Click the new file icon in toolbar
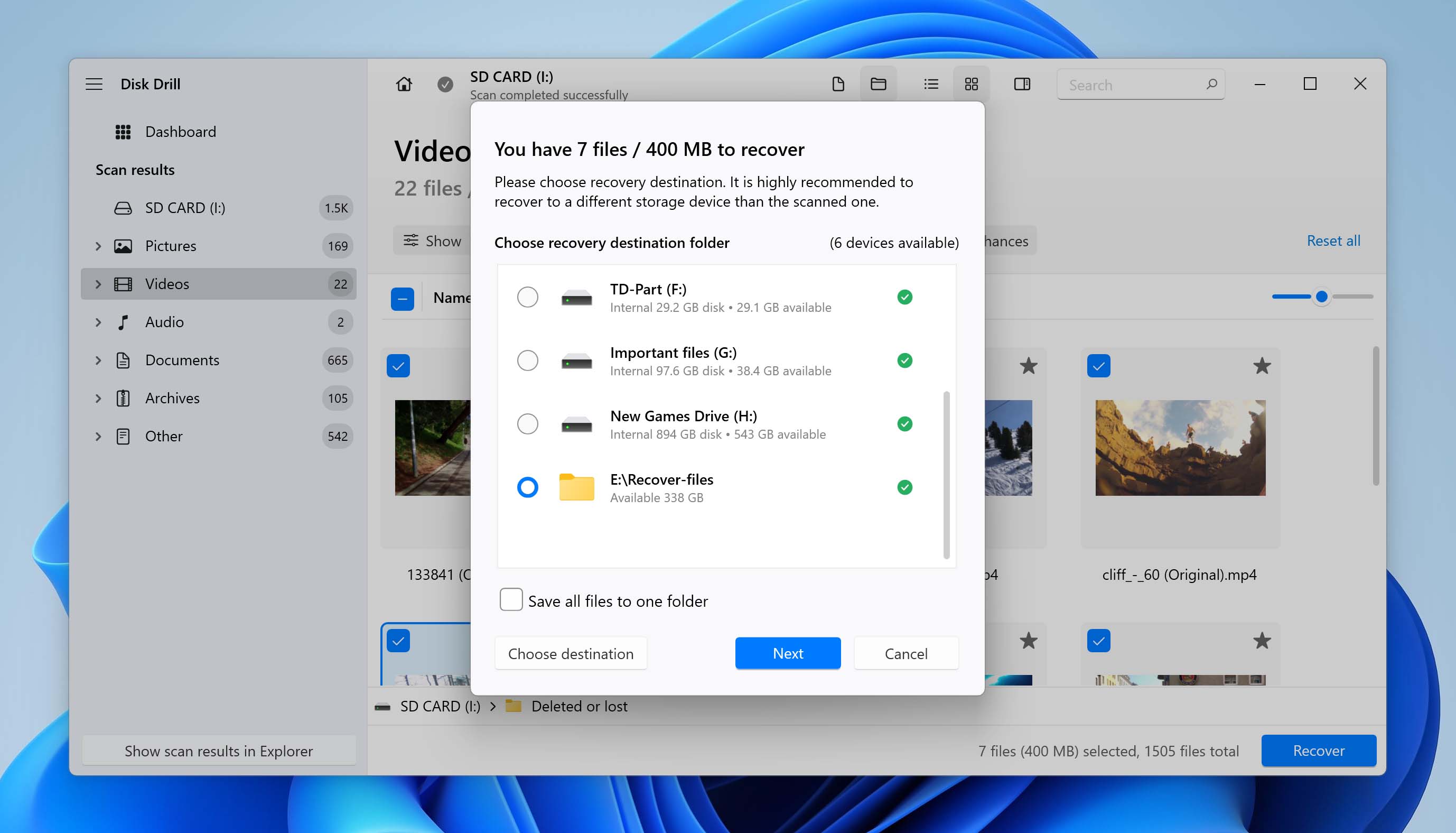Screen dimensions: 1456x833 tap(838, 83)
